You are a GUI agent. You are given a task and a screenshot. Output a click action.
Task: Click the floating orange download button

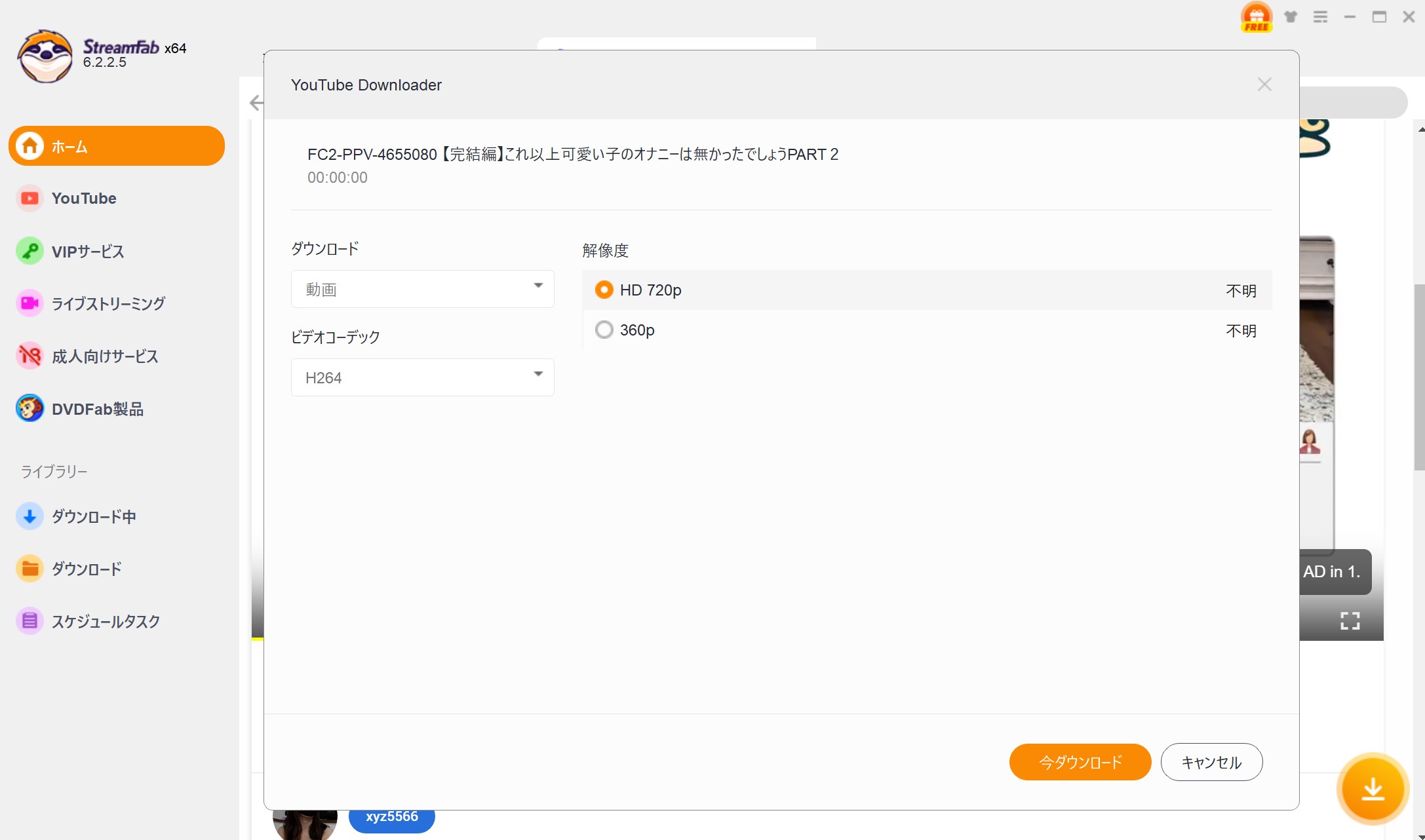coord(1373,790)
